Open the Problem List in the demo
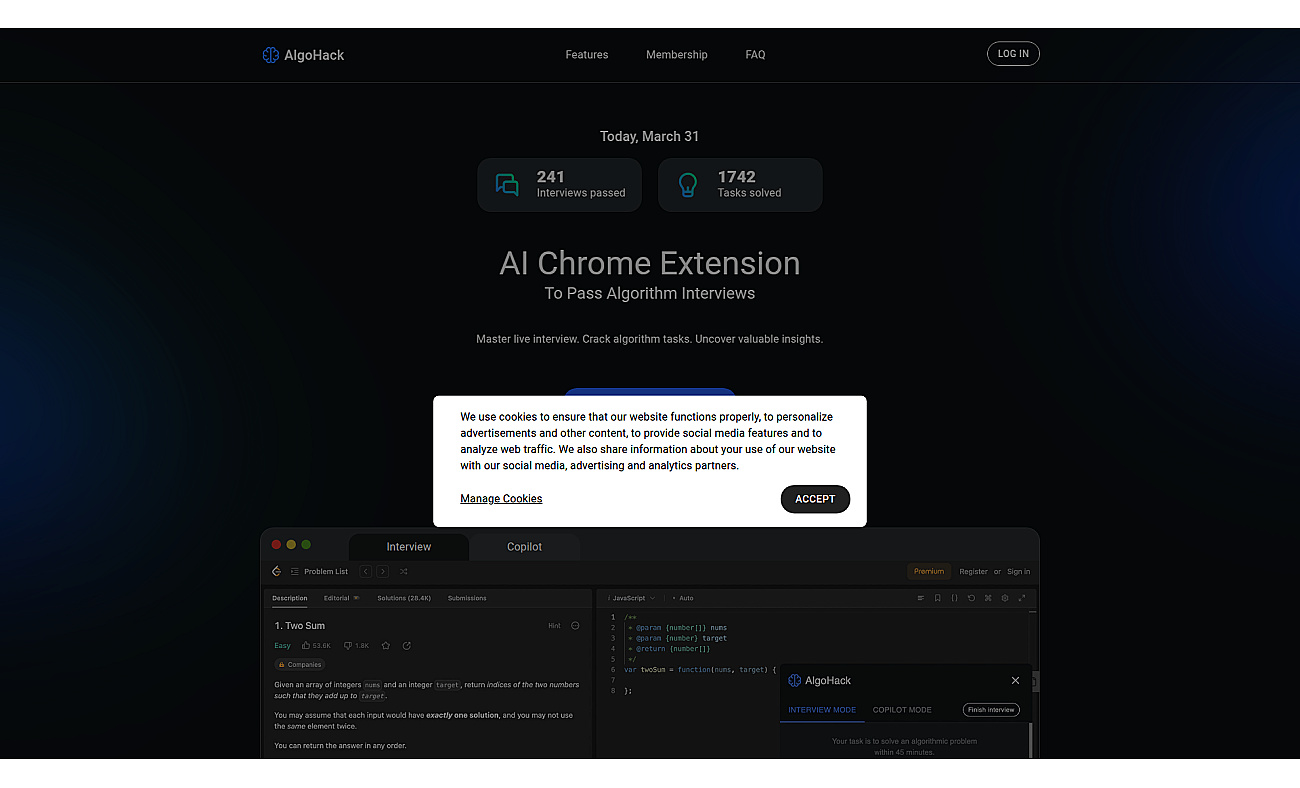 click(x=320, y=572)
